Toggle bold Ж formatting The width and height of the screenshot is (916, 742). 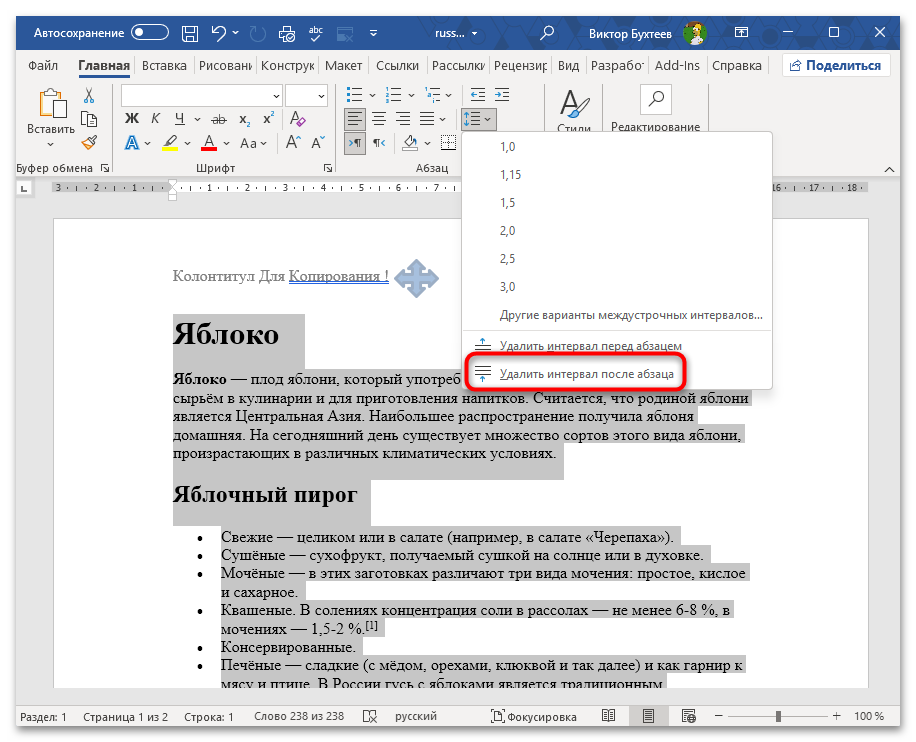coord(131,119)
